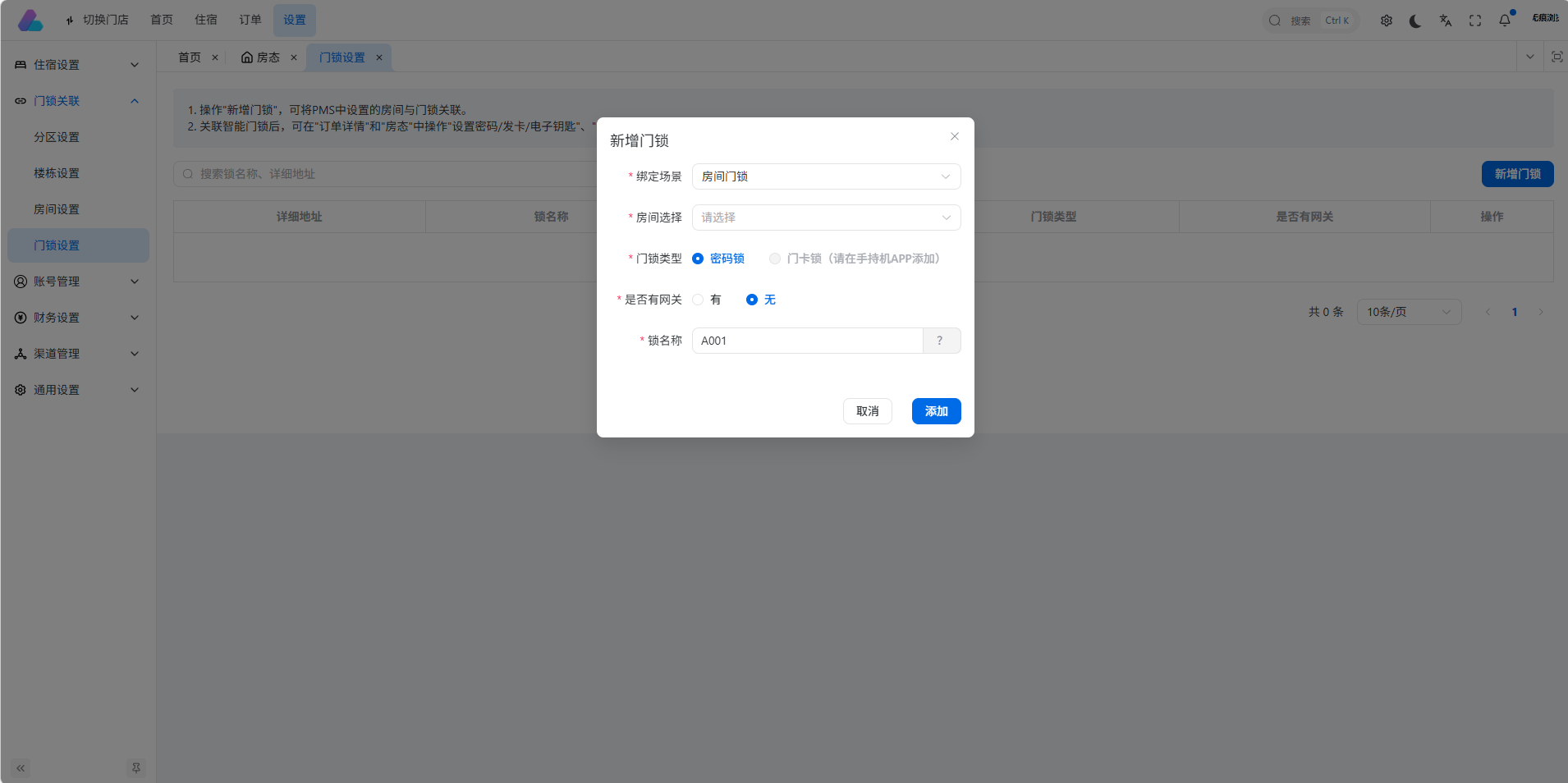Select the 密码锁 radio button
Screen dimensions: 1568x783
[x=698, y=258]
